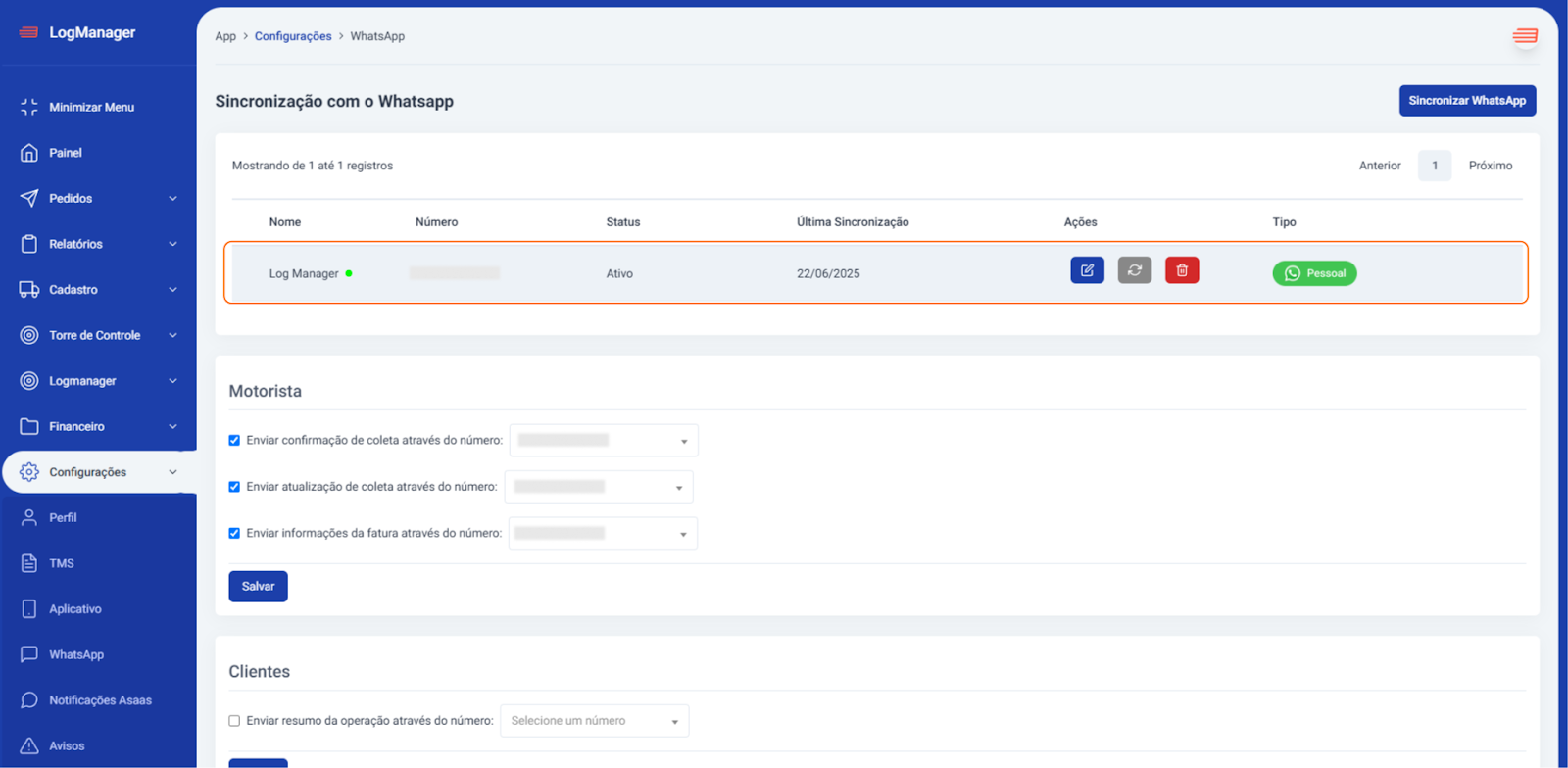Open the Selecione um número dropdown
1568x768 pixels.
tap(595, 721)
